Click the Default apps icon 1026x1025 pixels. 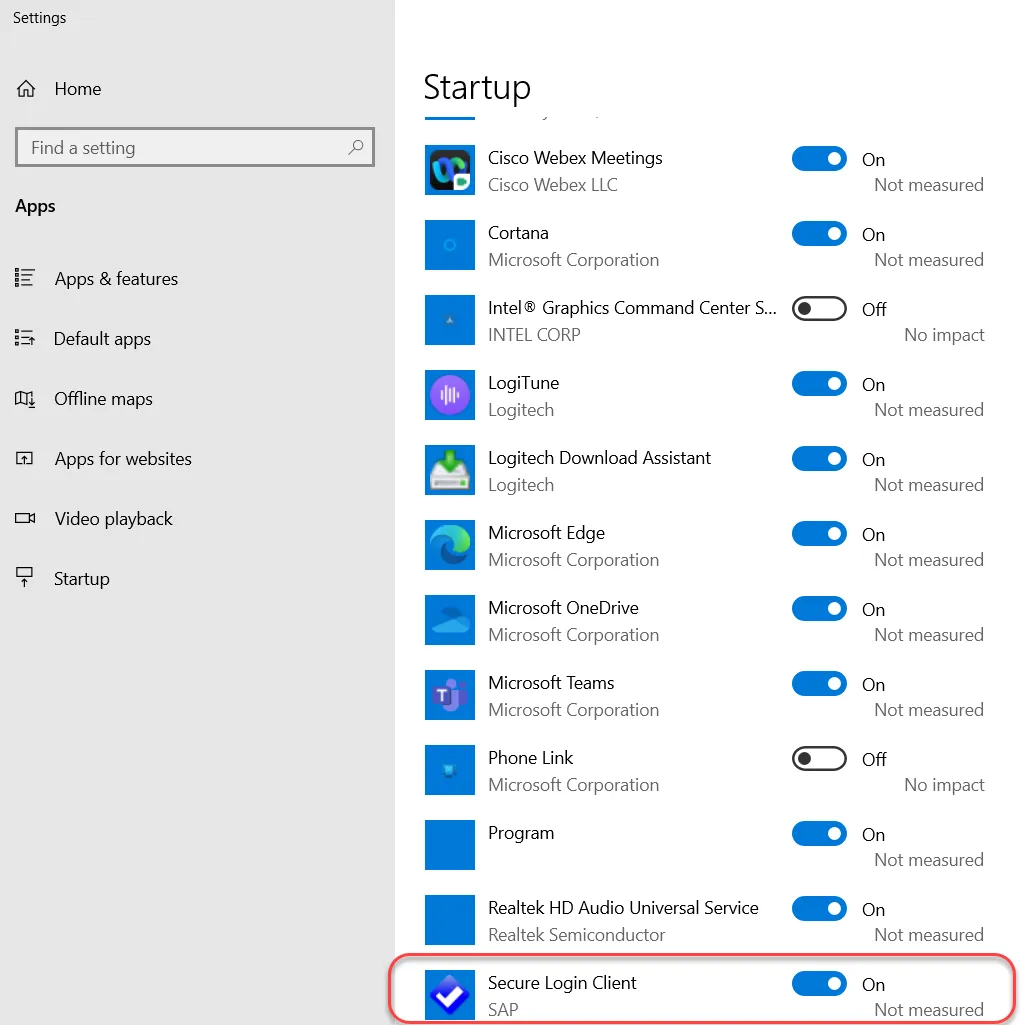click(x=25, y=338)
